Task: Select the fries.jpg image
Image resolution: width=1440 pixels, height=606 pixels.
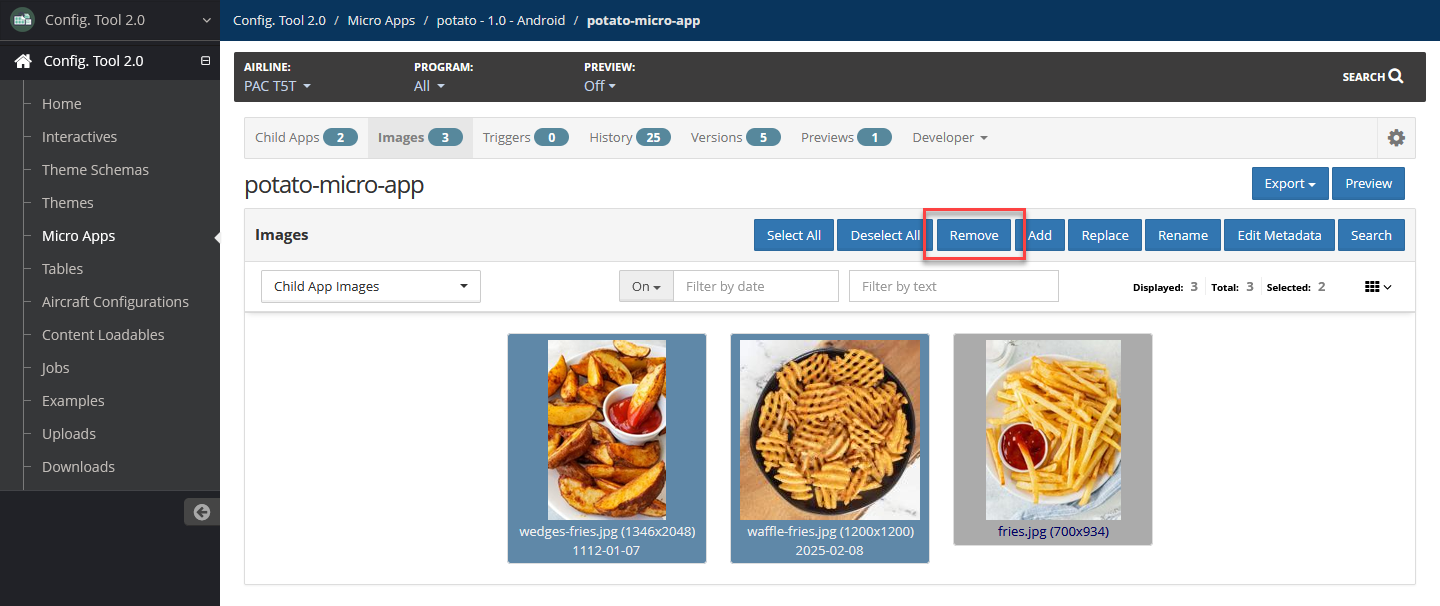Action: [x=1053, y=439]
